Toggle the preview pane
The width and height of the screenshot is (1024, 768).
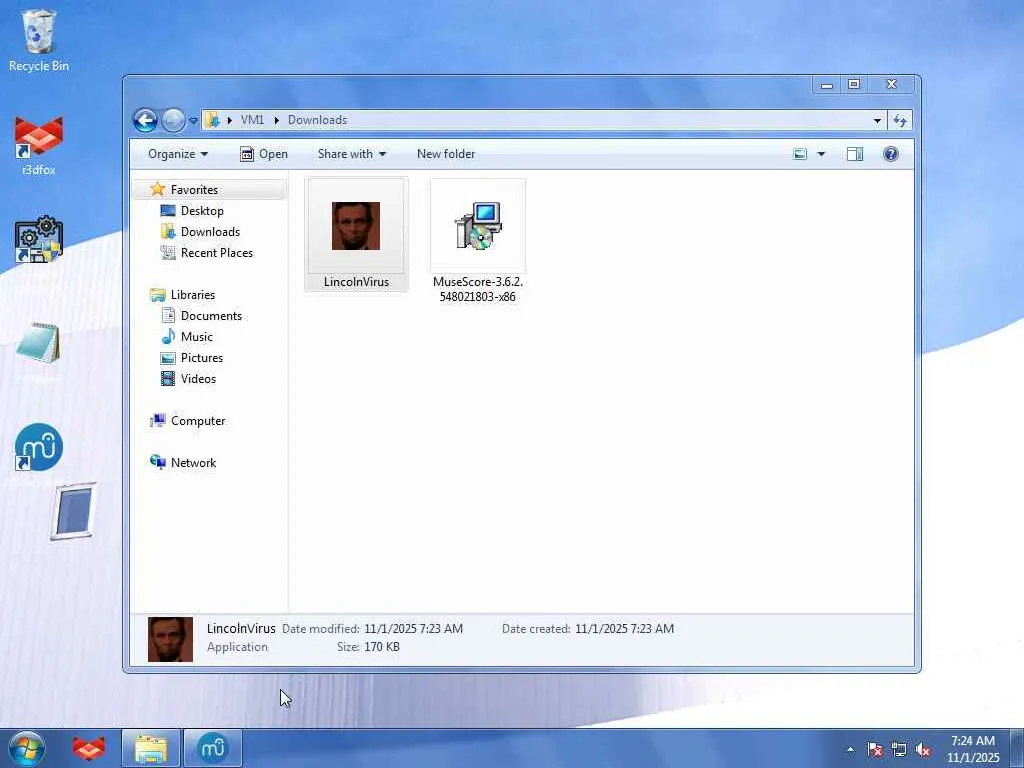[x=855, y=154]
